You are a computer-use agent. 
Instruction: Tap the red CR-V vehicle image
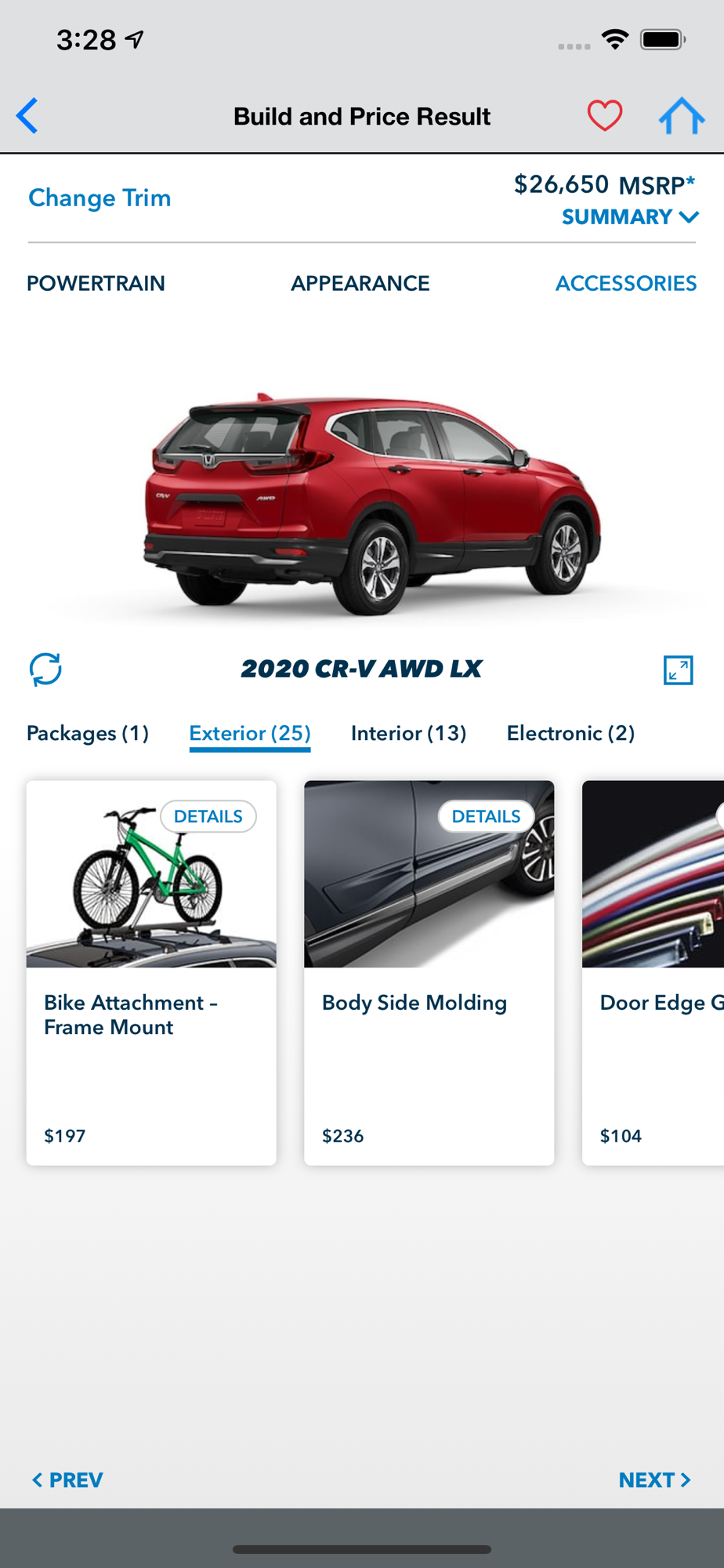(x=371, y=502)
